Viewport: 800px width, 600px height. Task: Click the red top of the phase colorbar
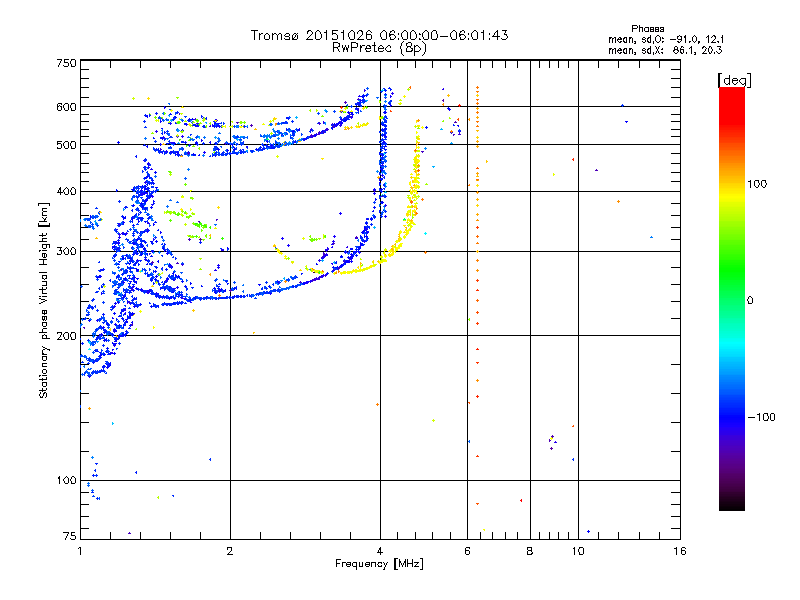[x=731, y=95]
